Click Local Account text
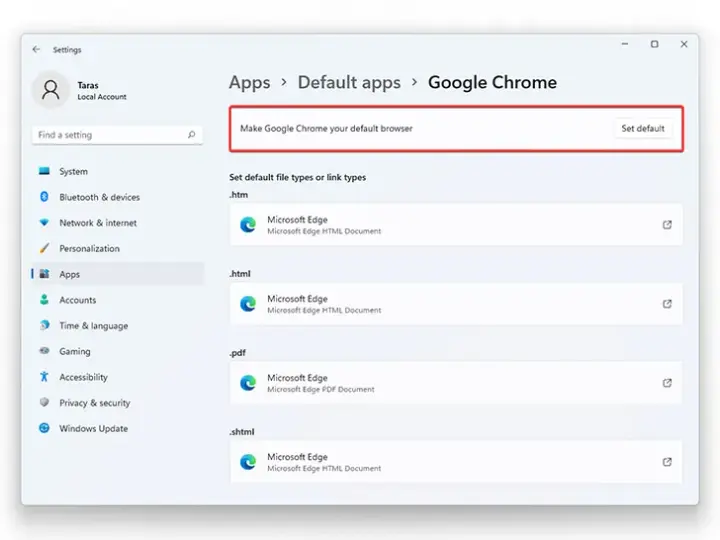 coord(101,97)
